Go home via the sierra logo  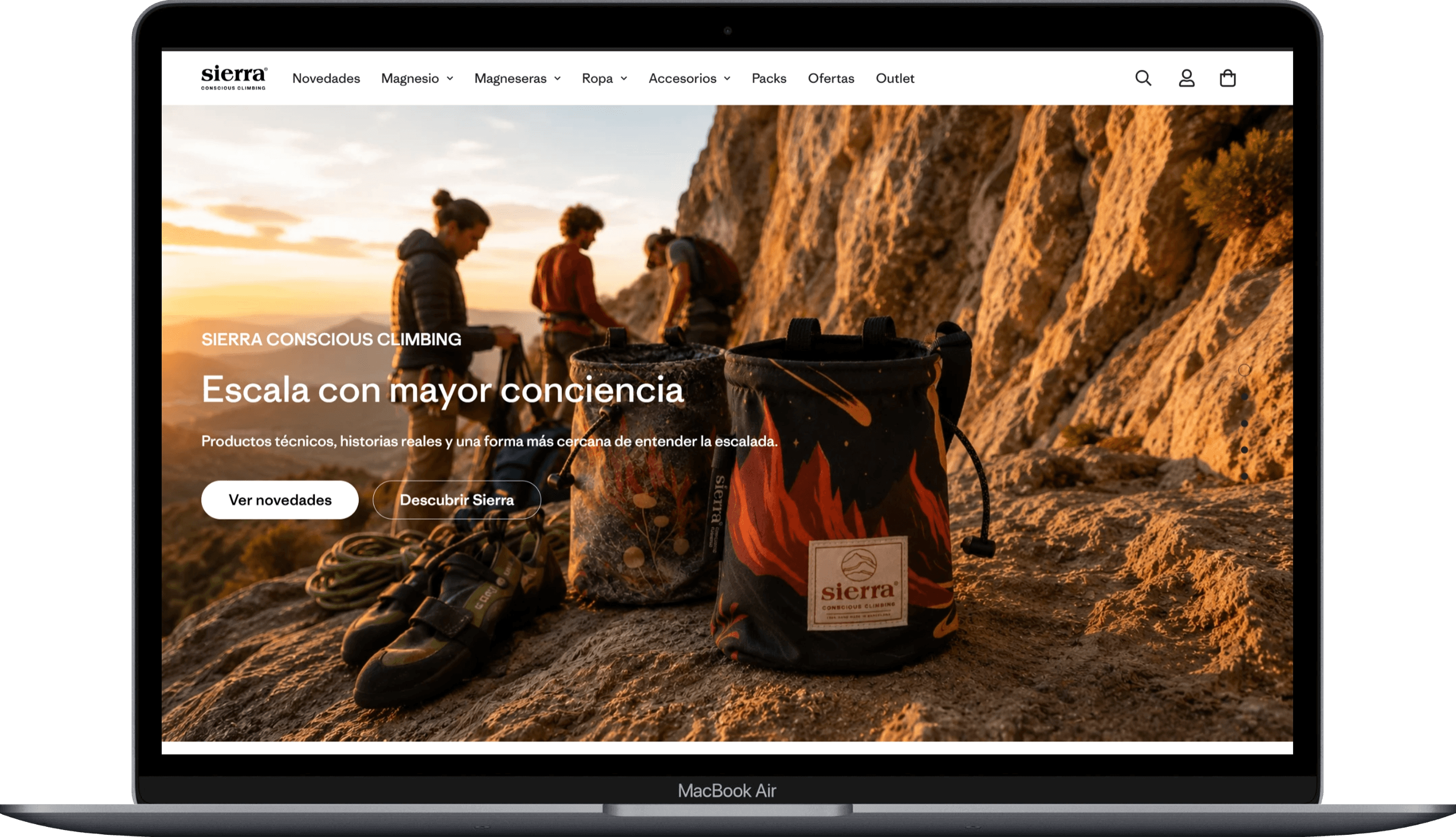pos(234,78)
